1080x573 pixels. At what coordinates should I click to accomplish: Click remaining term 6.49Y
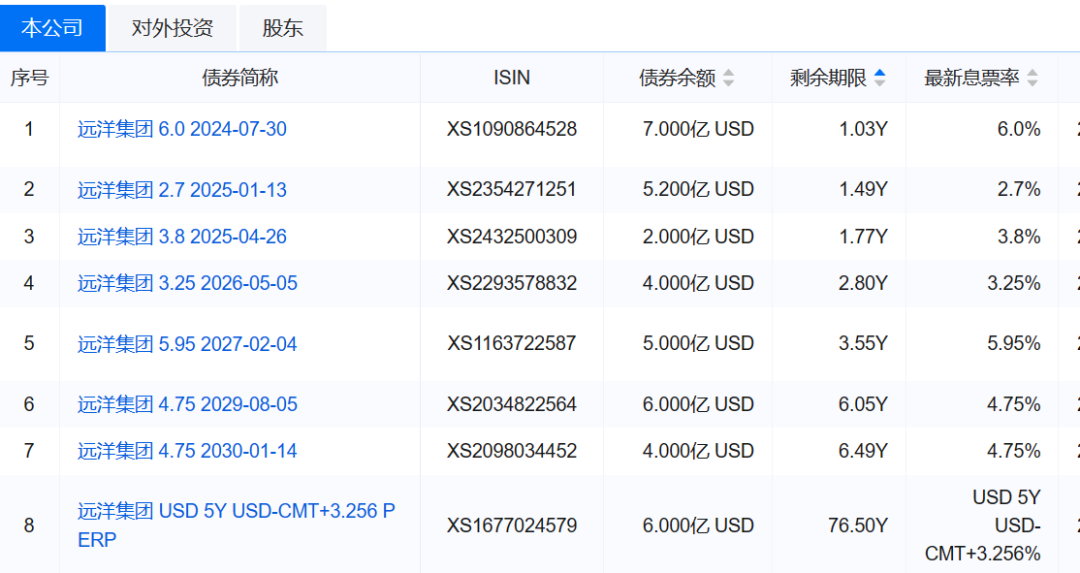click(863, 451)
